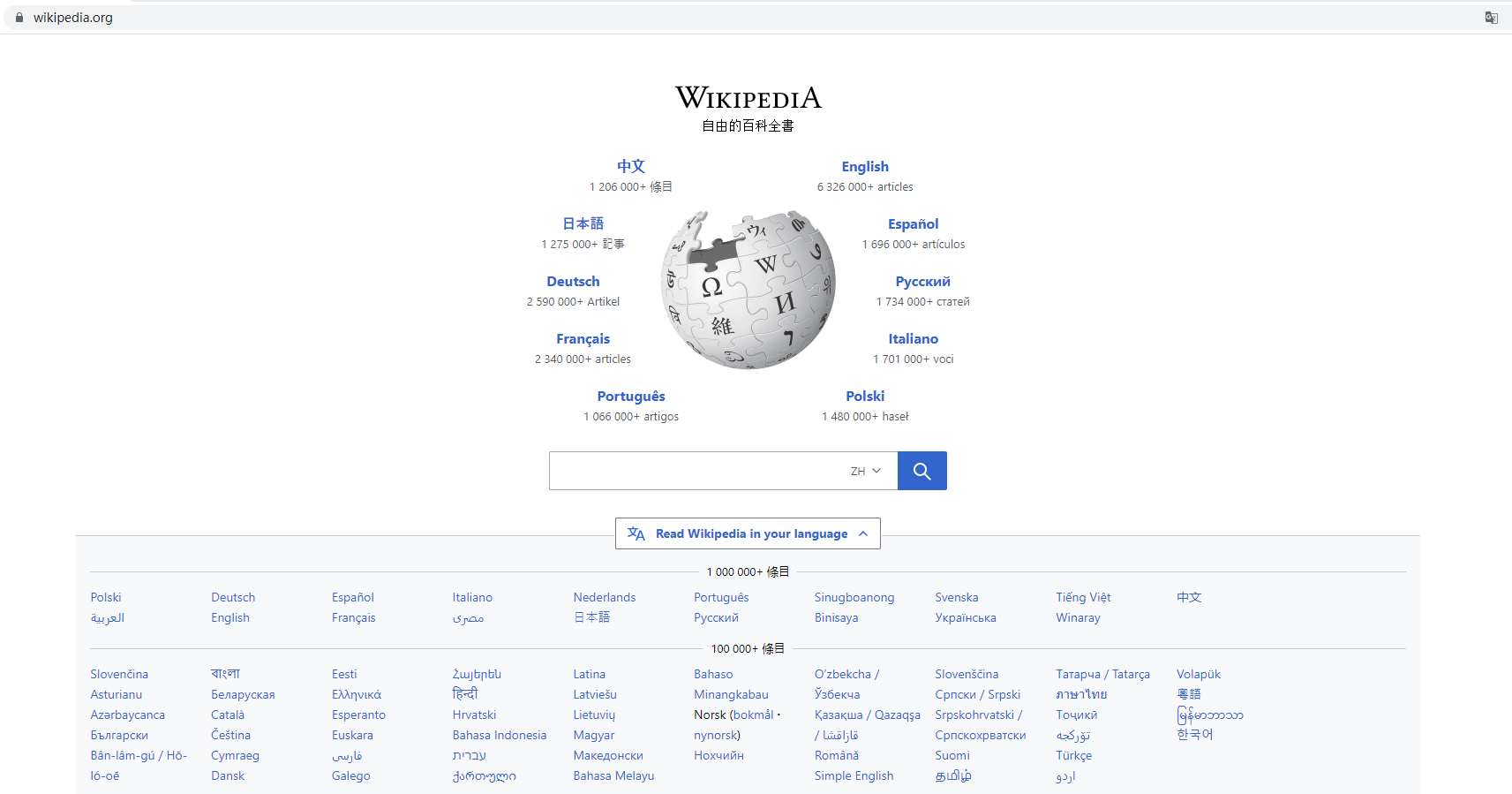Select Tiếng Việt in the language list
Image resolution: width=1512 pixels, height=794 pixels.
pyautogui.click(x=1083, y=598)
